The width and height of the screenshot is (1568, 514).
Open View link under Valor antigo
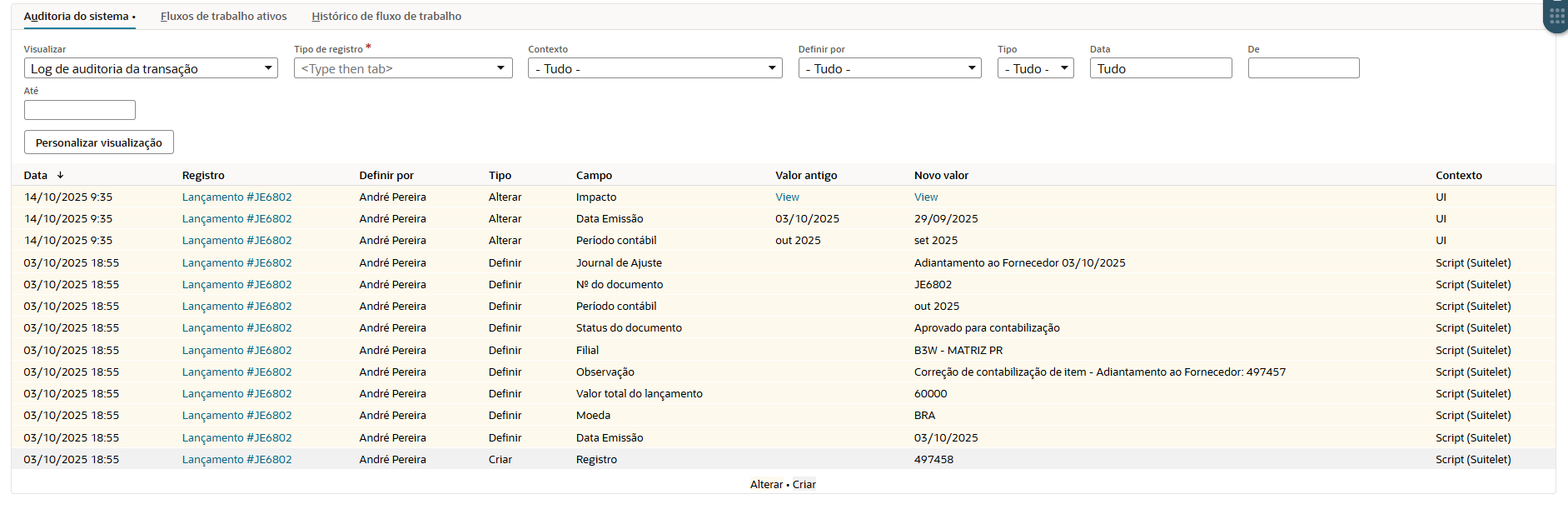[787, 197]
